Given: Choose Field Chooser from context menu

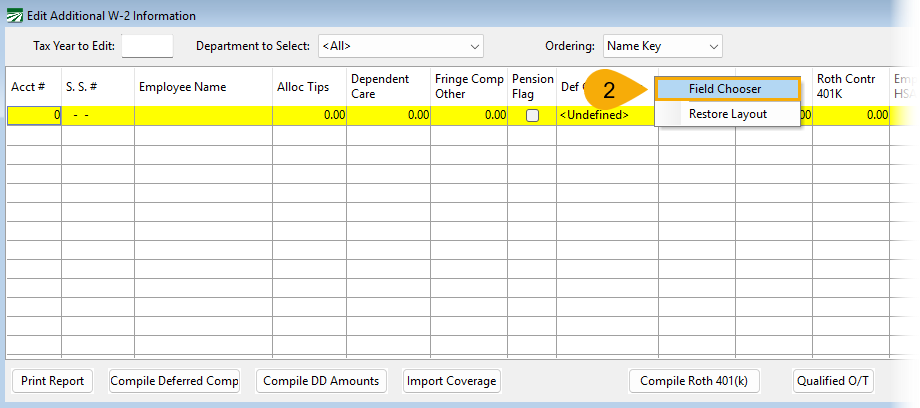Looking at the screenshot, I should coord(726,89).
